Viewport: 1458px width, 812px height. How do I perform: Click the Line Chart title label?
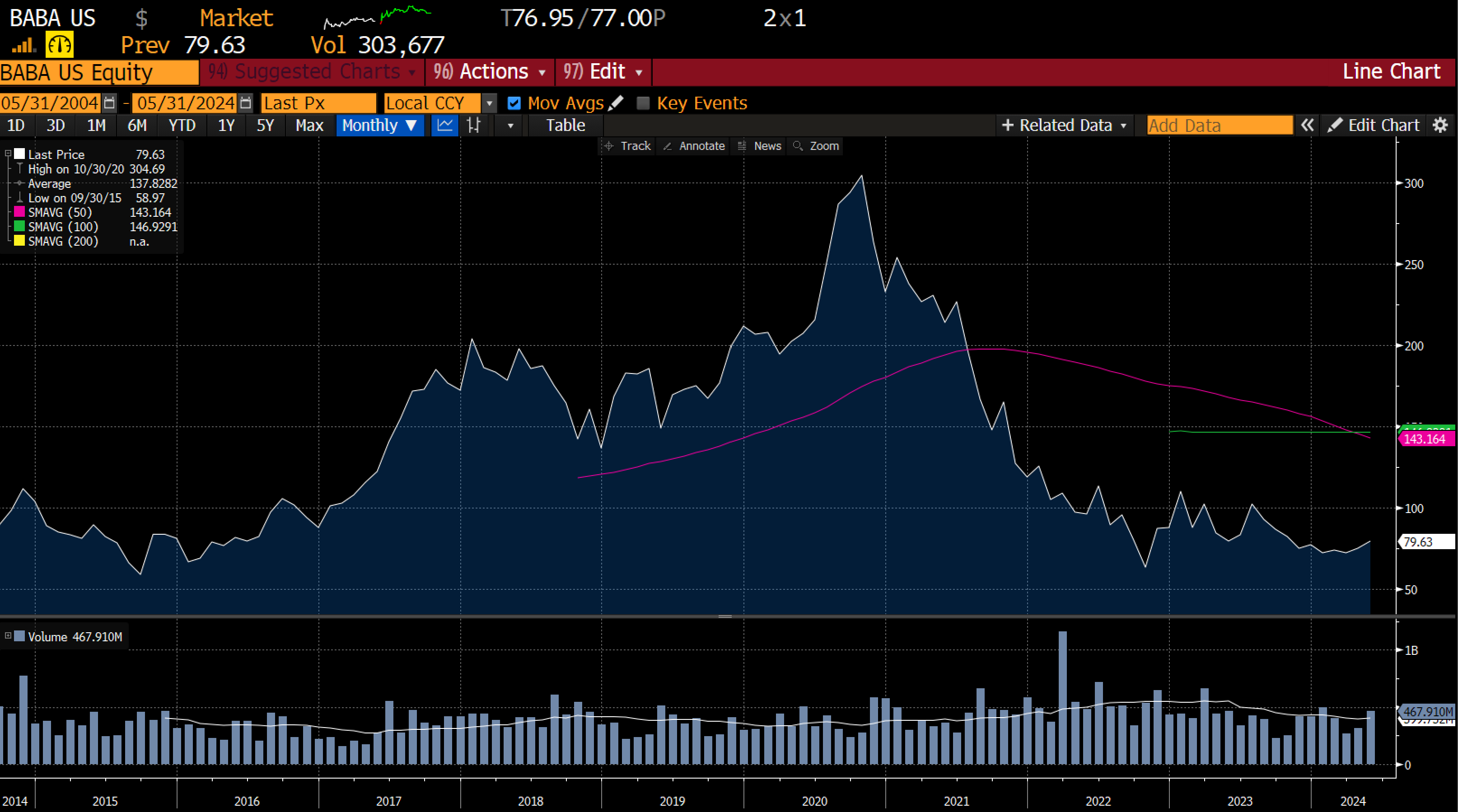click(x=1391, y=71)
